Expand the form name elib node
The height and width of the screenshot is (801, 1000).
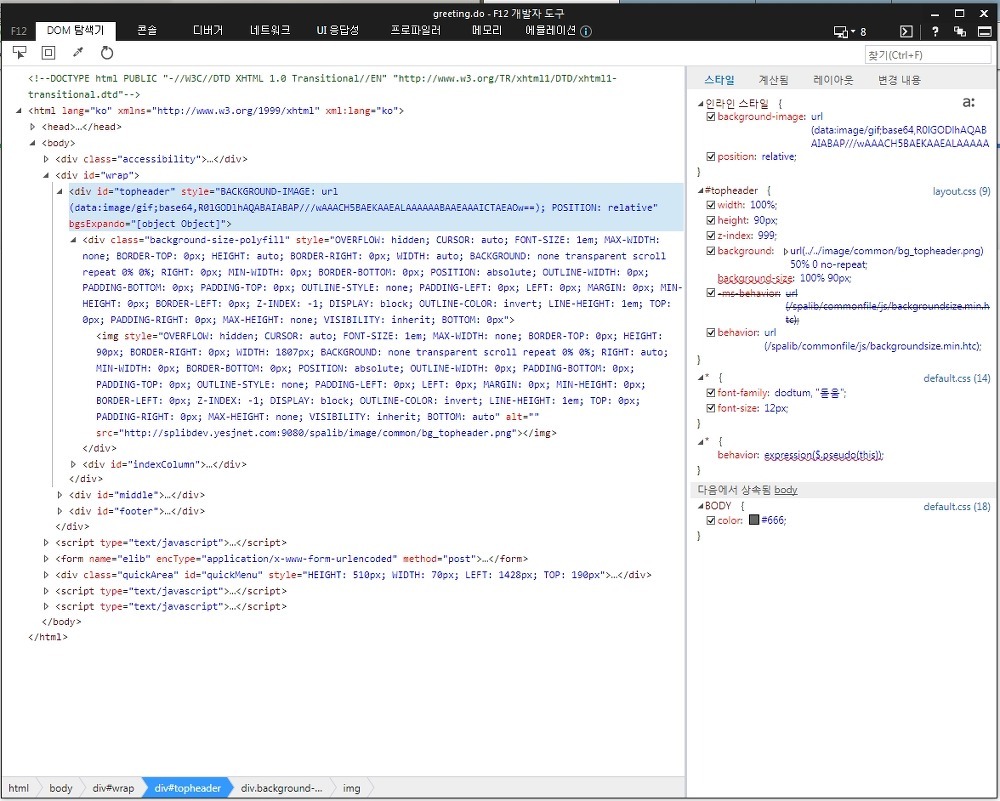coord(46,559)
